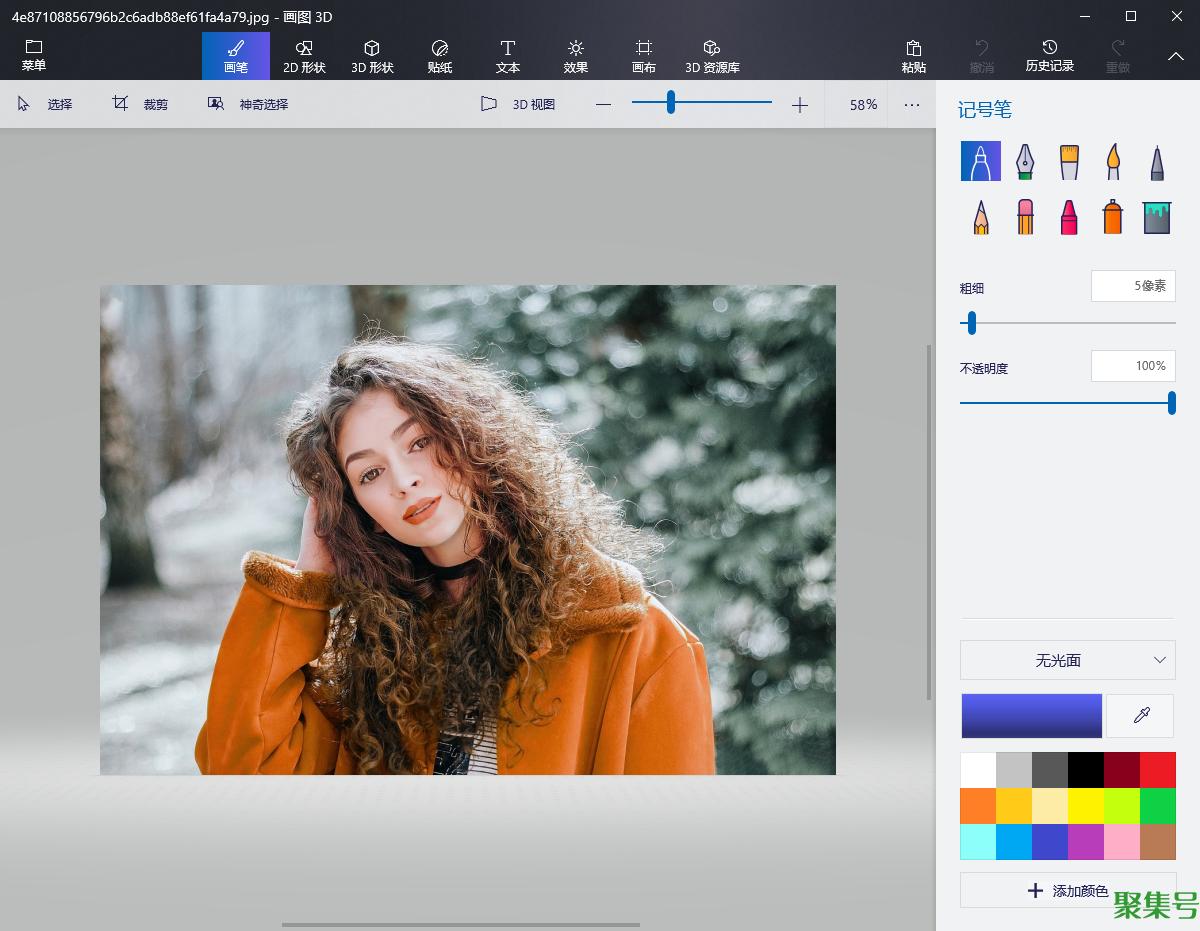Toggle the 3D 视图 view

[x=518, y=104]
